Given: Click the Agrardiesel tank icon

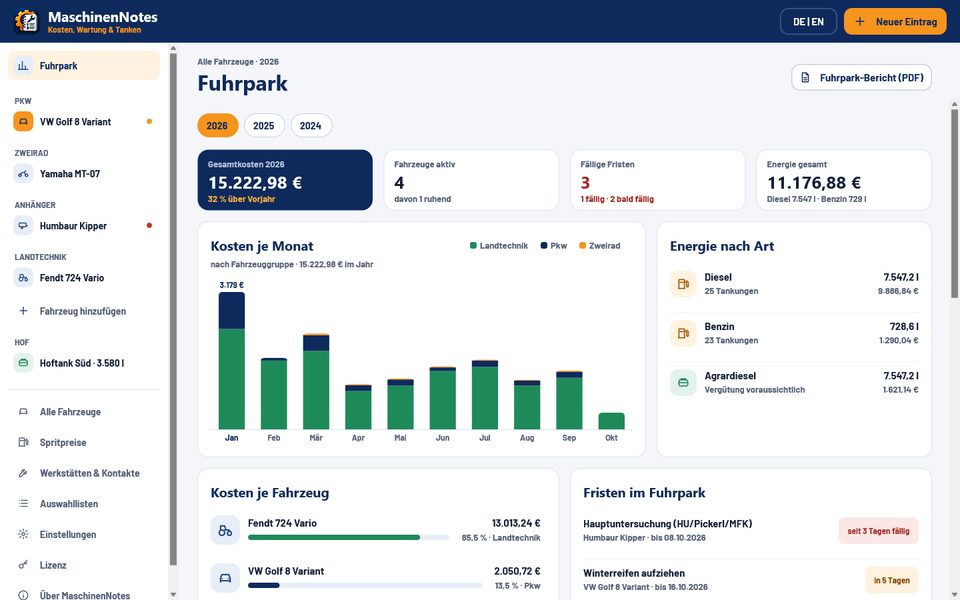Looking at the screenshot, I should (683, 382).
